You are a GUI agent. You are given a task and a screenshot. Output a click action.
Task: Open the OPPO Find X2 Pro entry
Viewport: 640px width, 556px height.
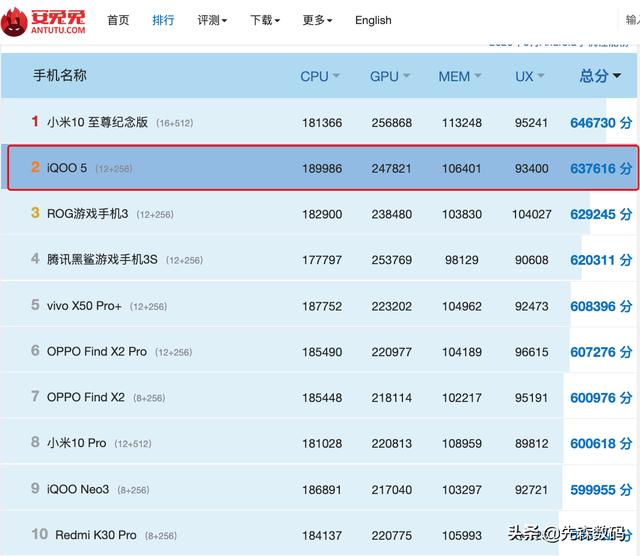(97, 351)
